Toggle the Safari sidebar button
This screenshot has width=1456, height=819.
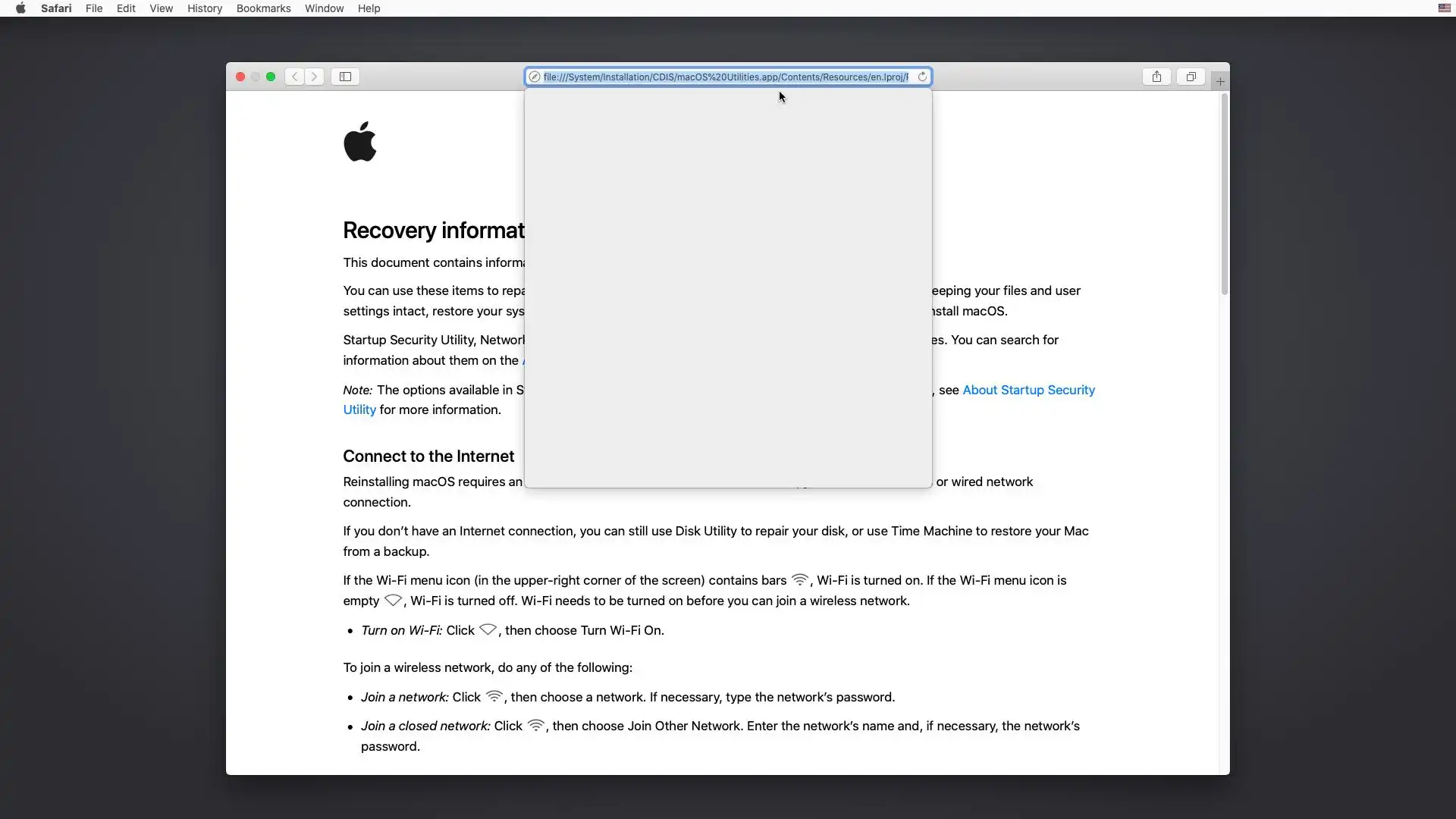coord(345,77)
